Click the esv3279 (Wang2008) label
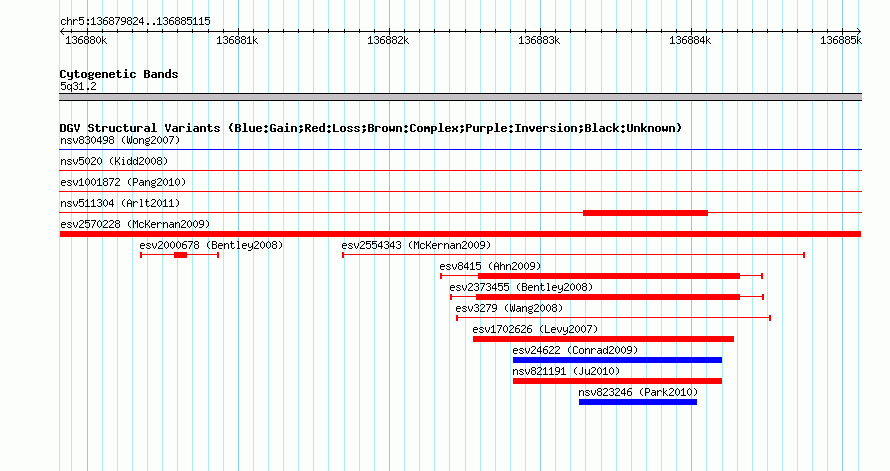Screen dimensions: 890x471 click(x=509, y=308)
